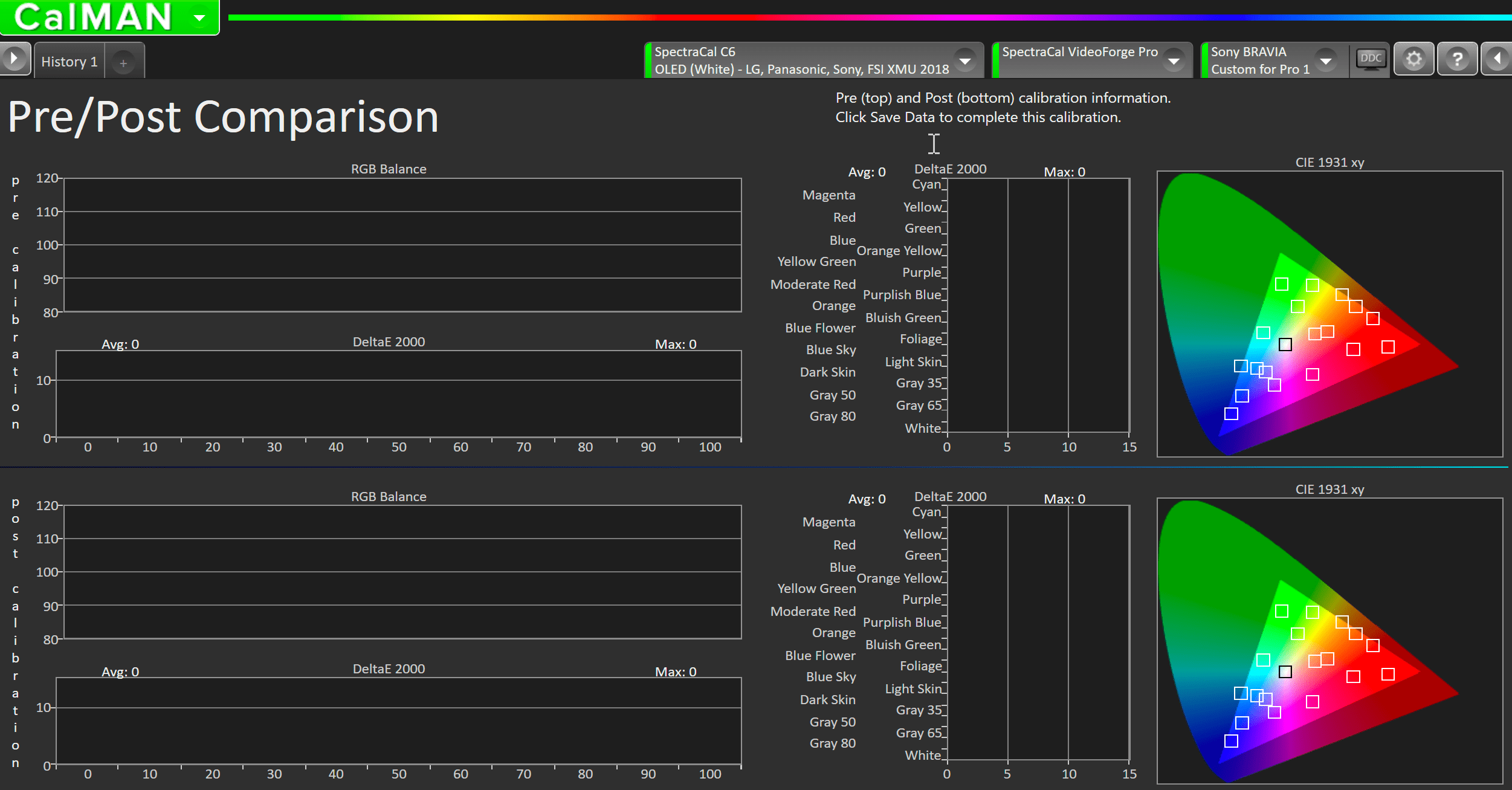Select the SpectraCal VideoForge Pro tab
1512x790 pixels.
tap(1093, 60)
